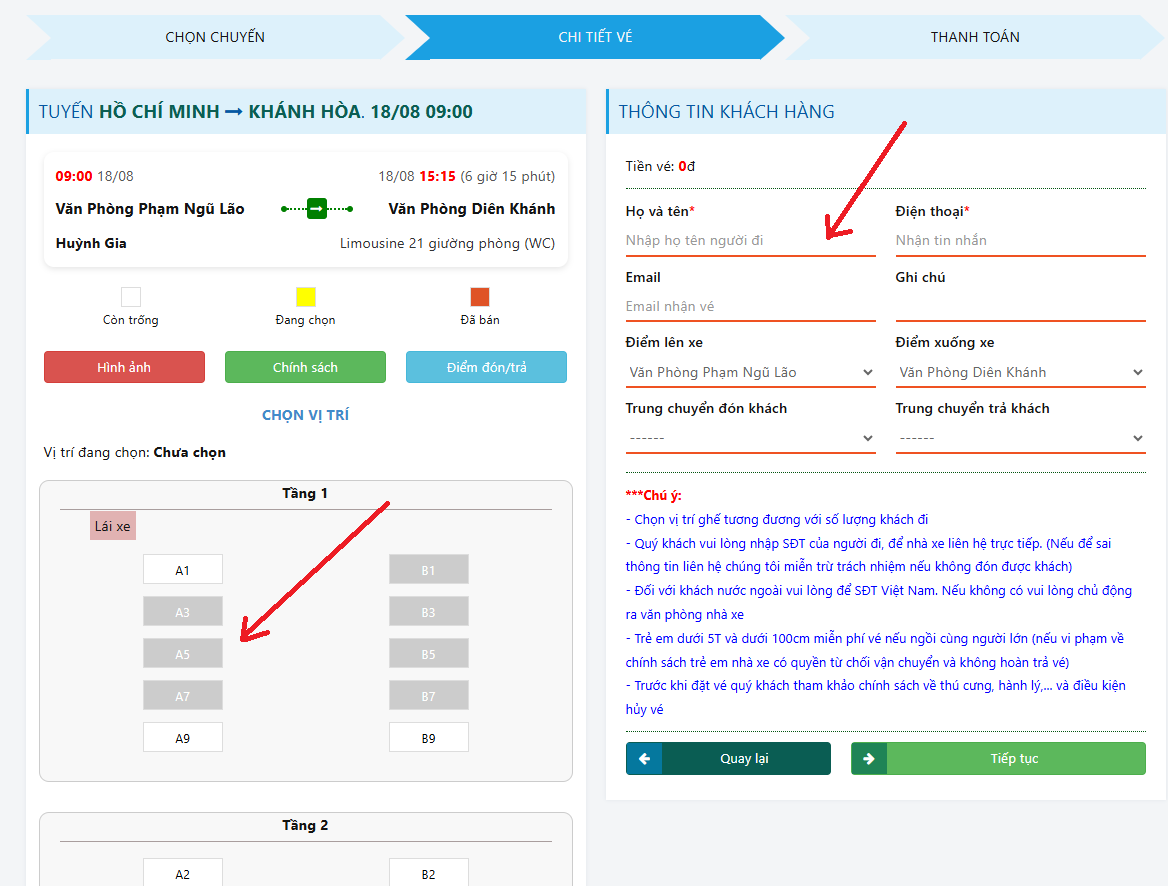Screen dimensions: 1168x886
Task: Click the yellow Đang chọn legend swatch
Action: (x=305, y=297)
